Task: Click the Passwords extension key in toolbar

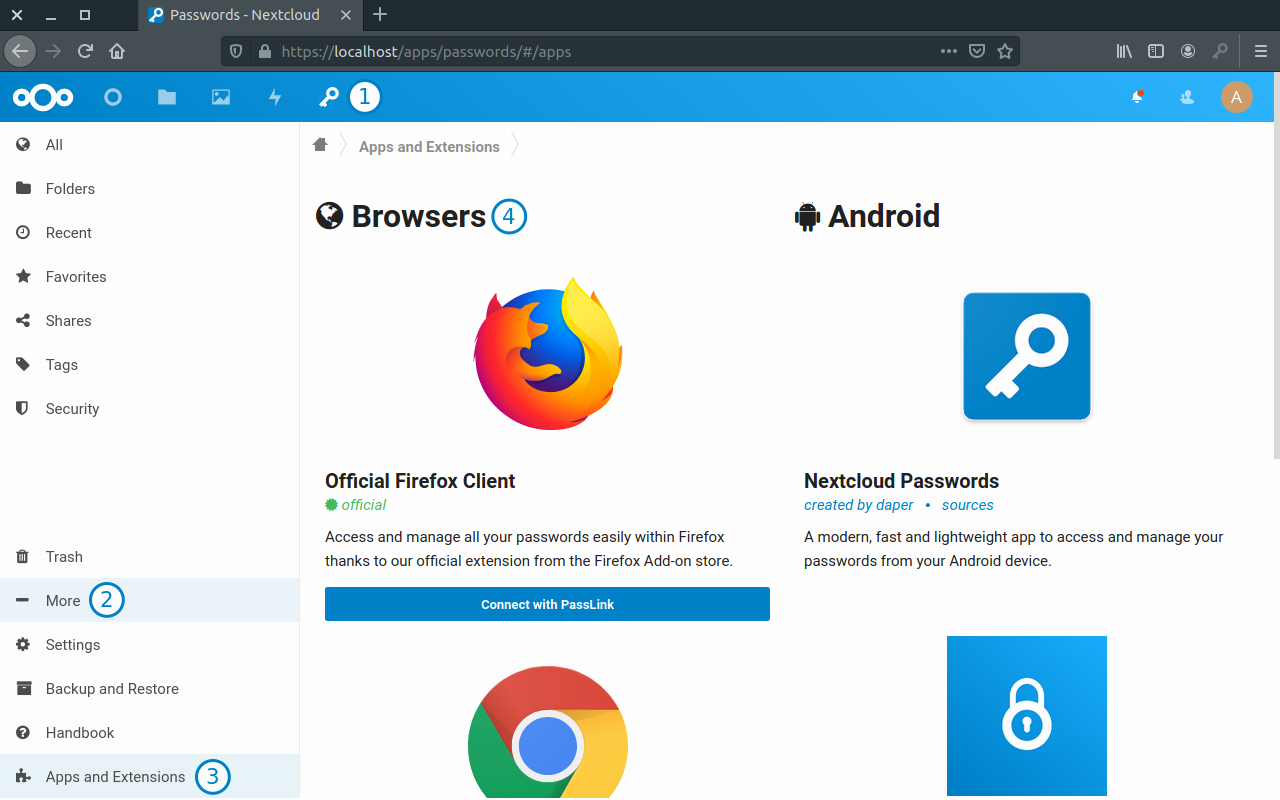Action: click(x=1220, y=51)
